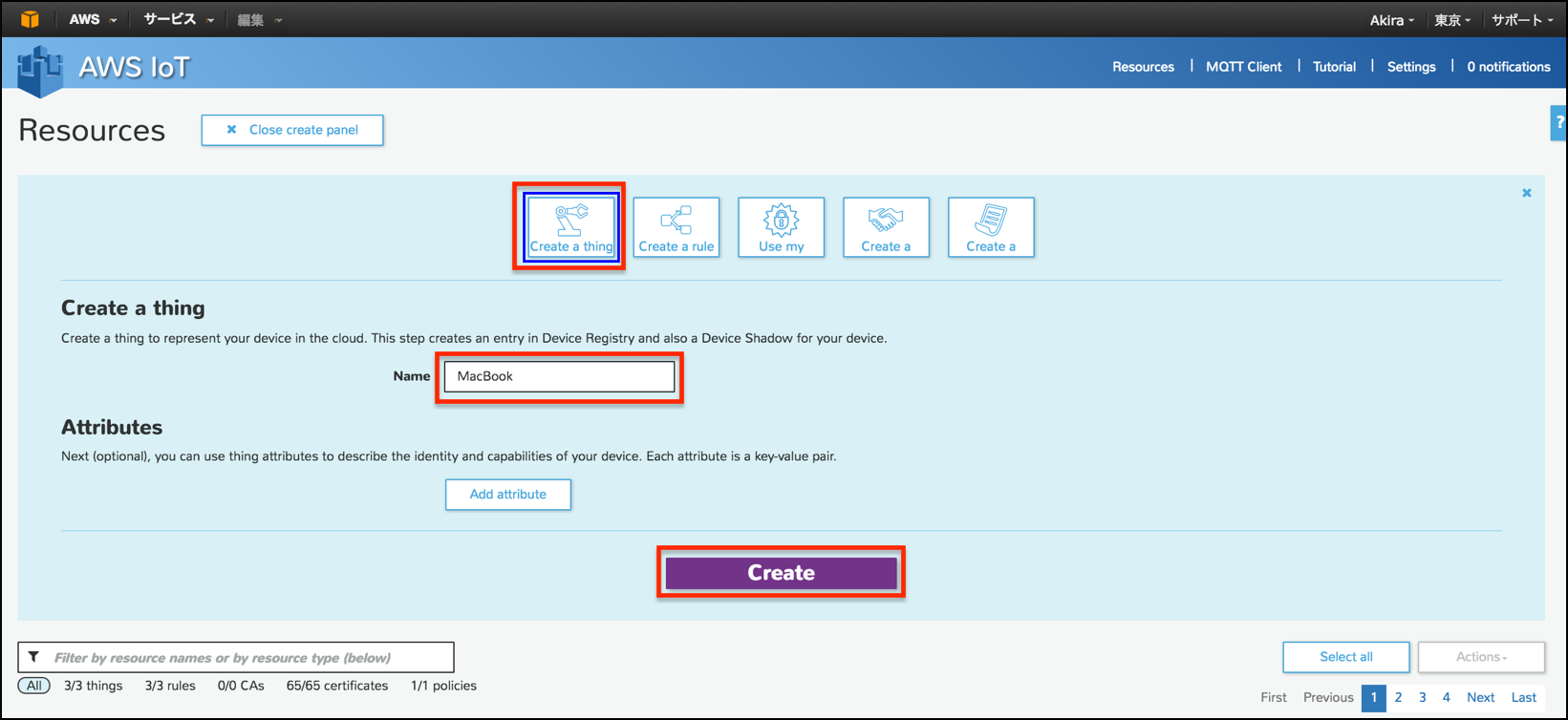Open the help question mark tab
This screenshot has width=1568, height=720.
(x=1559, y=122)
